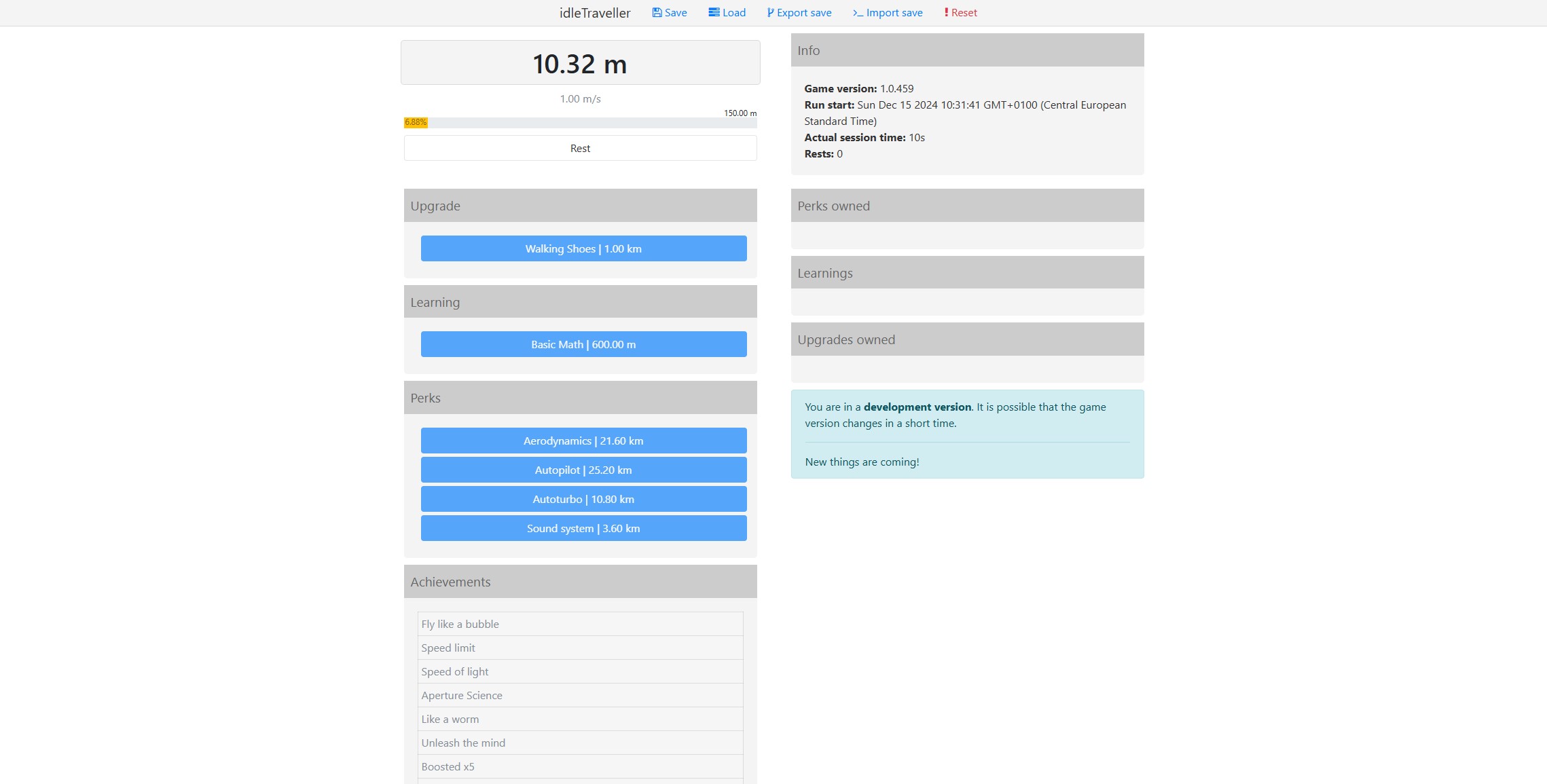Screen dimensions: 1547x784
Task: Purchase the Autopilot perk
Action: tap(584, 470)
